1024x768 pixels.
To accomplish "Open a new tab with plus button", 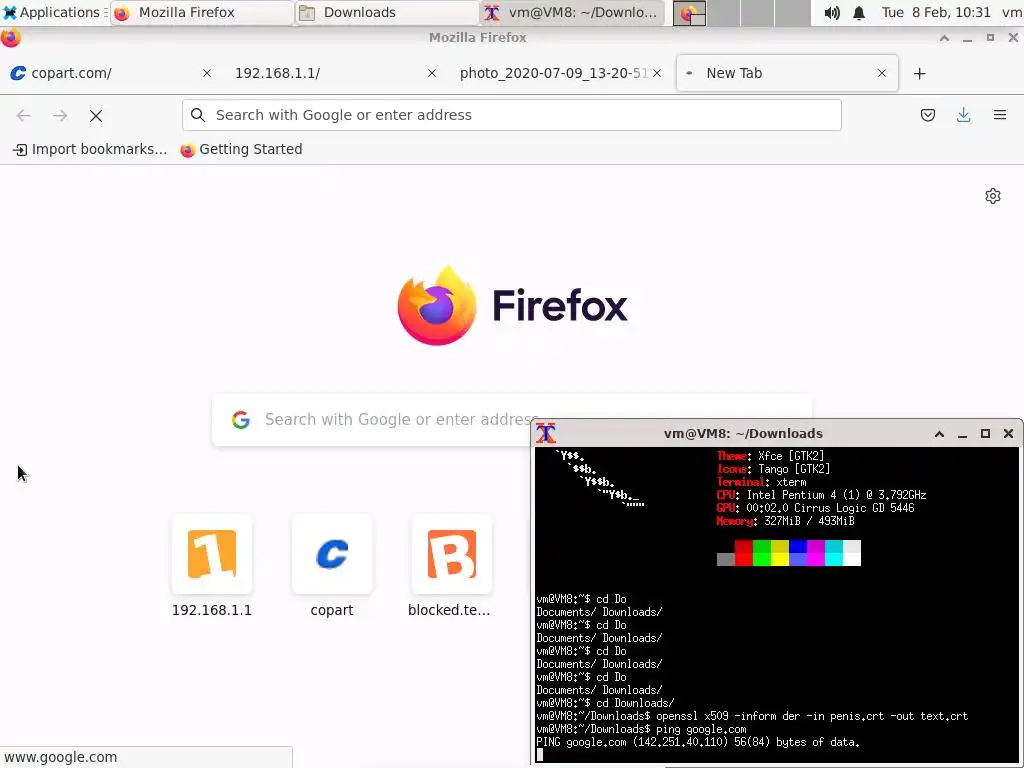I will coord(920,73).
